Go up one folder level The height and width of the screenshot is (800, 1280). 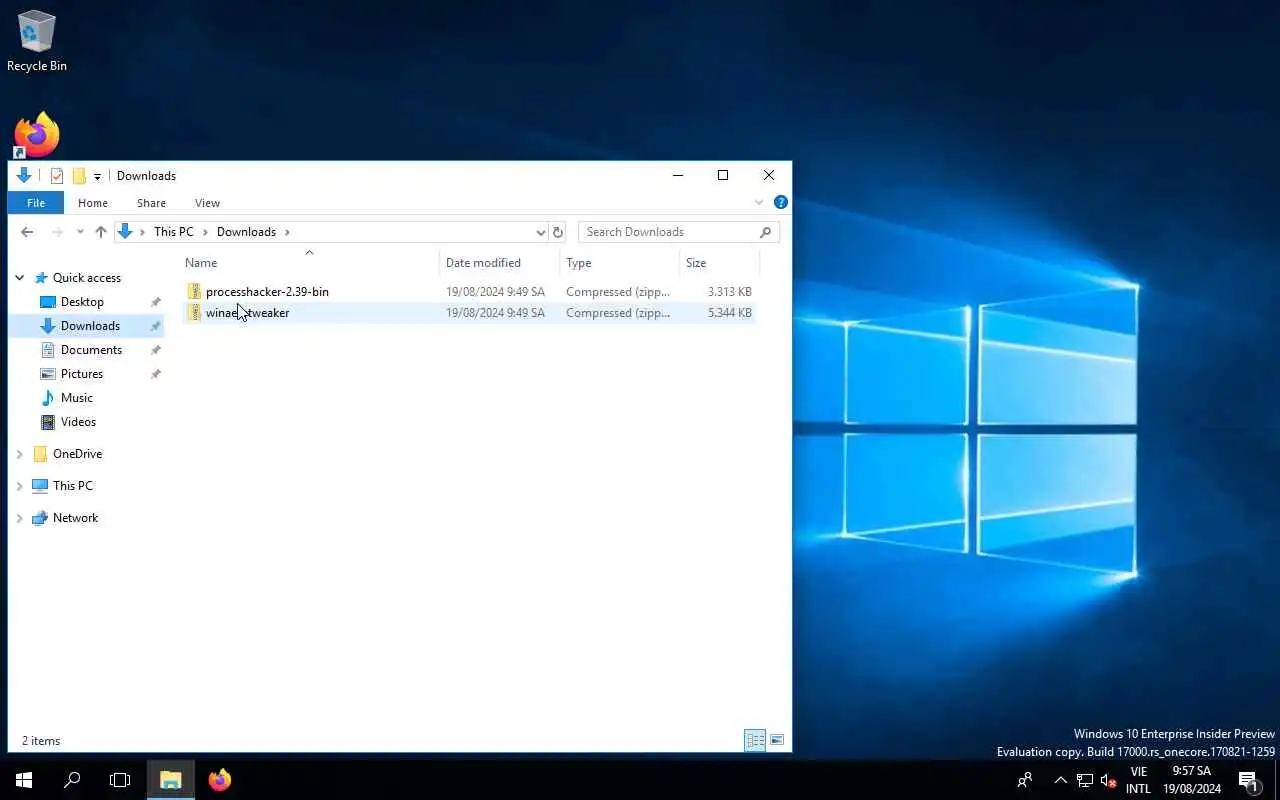[100, 232]
